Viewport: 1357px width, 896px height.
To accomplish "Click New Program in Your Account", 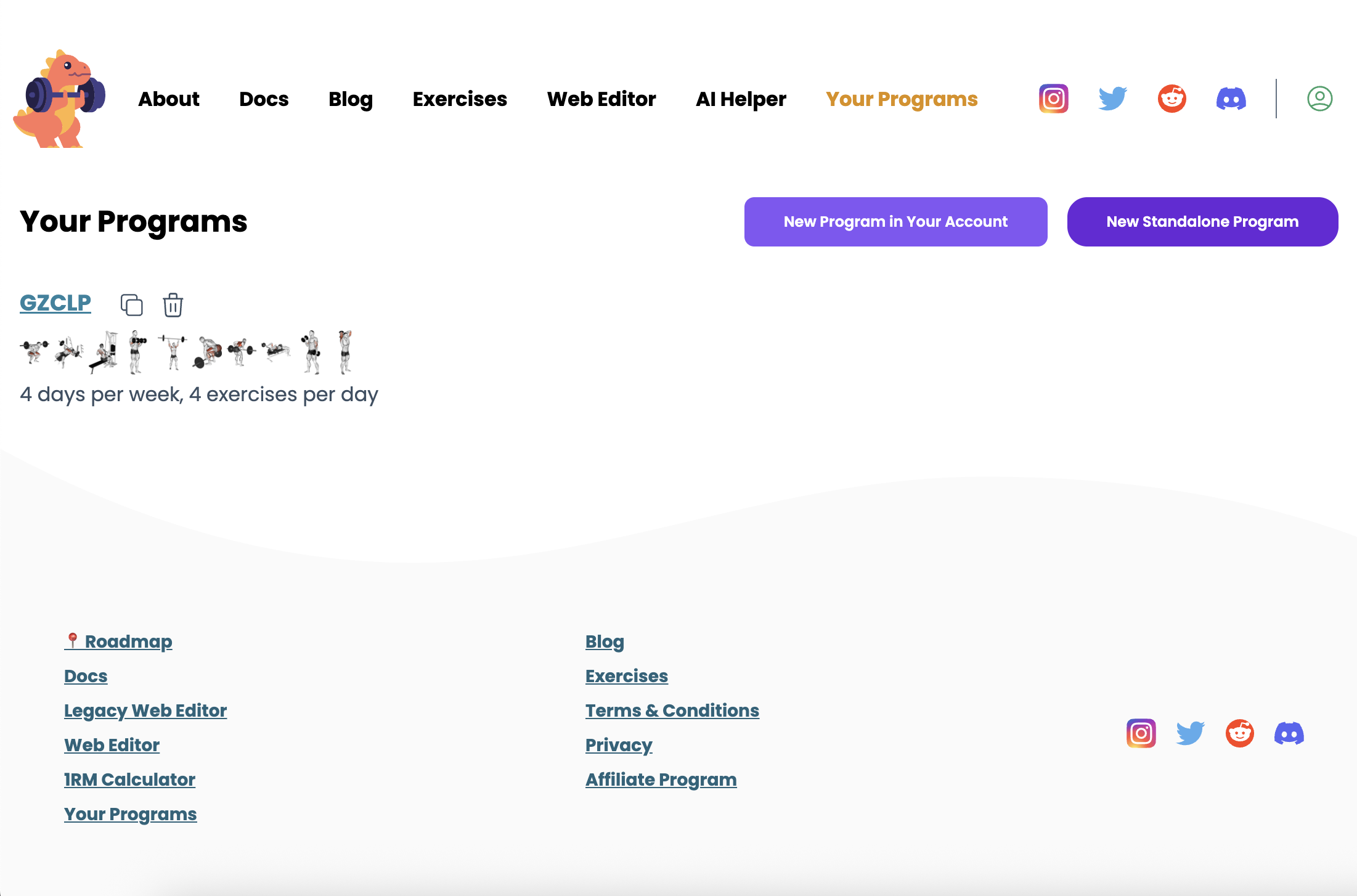I will click(x=895, y=221).
